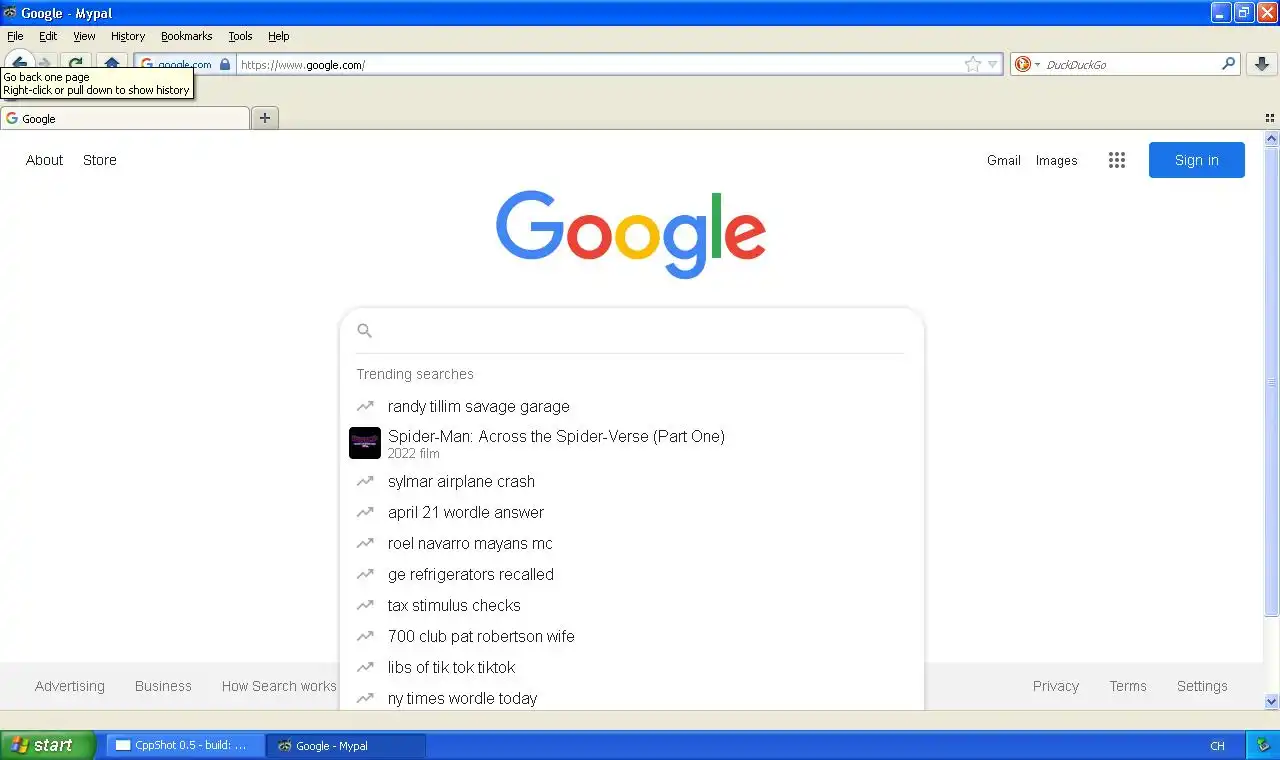The width and height of the screenshot is (1280, 760).
Task: Open the Tools menu
Action: pyautogui.click(x=240, y=36)
